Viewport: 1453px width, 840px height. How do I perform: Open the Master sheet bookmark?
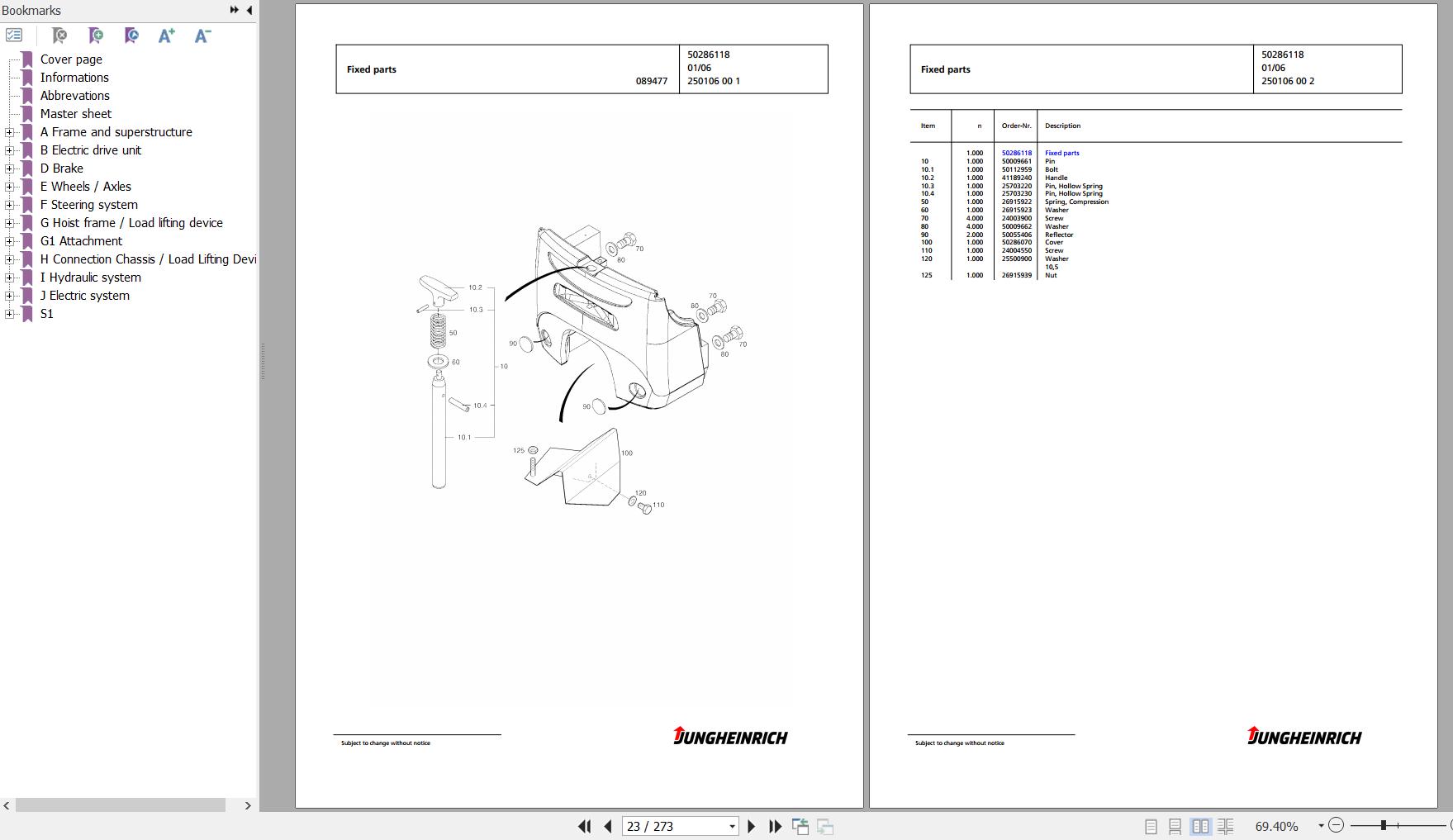pyautogui.click(x=76, y=114)
